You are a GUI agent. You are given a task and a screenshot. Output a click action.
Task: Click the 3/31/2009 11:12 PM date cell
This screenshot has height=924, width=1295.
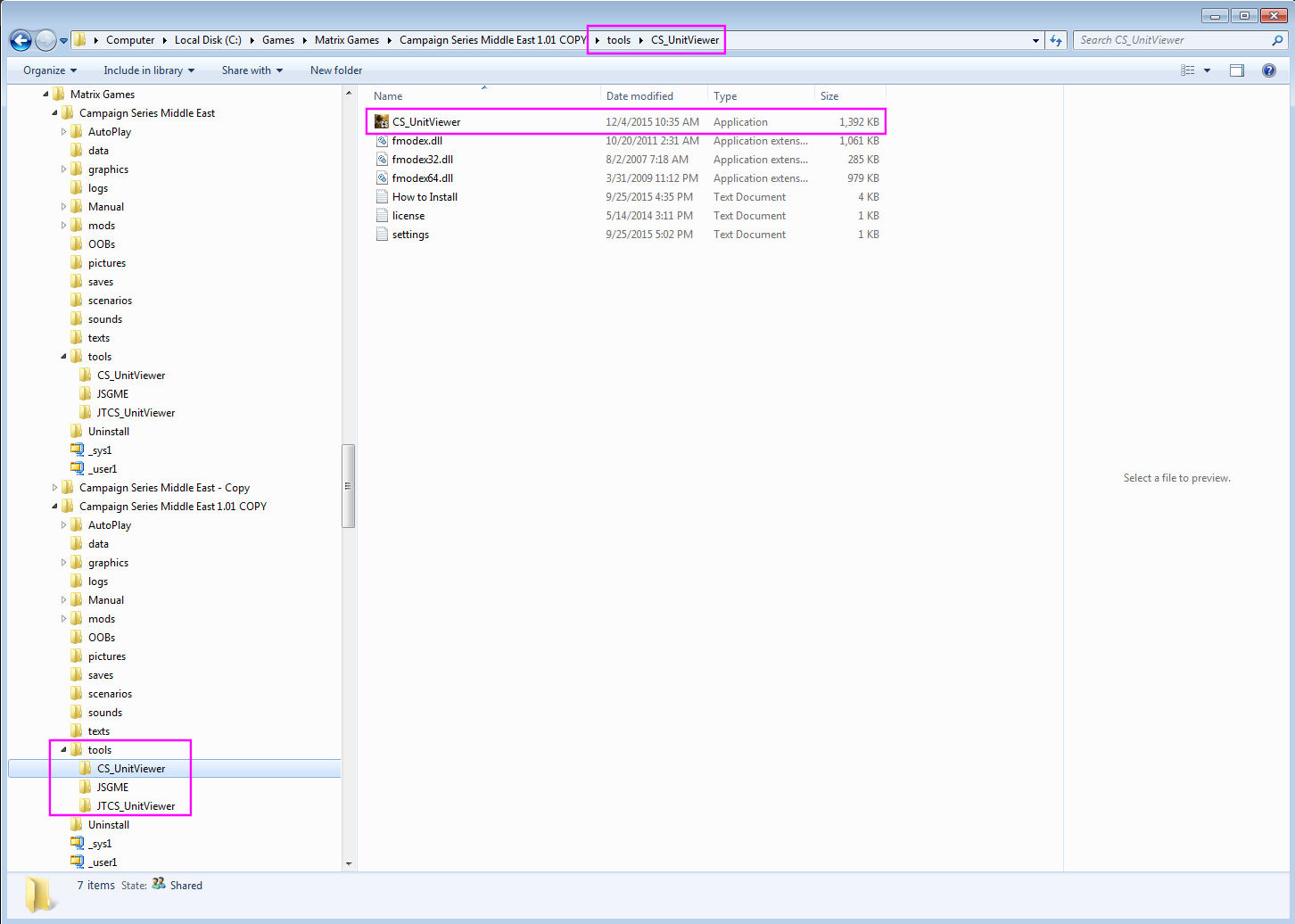pos(652,178)
